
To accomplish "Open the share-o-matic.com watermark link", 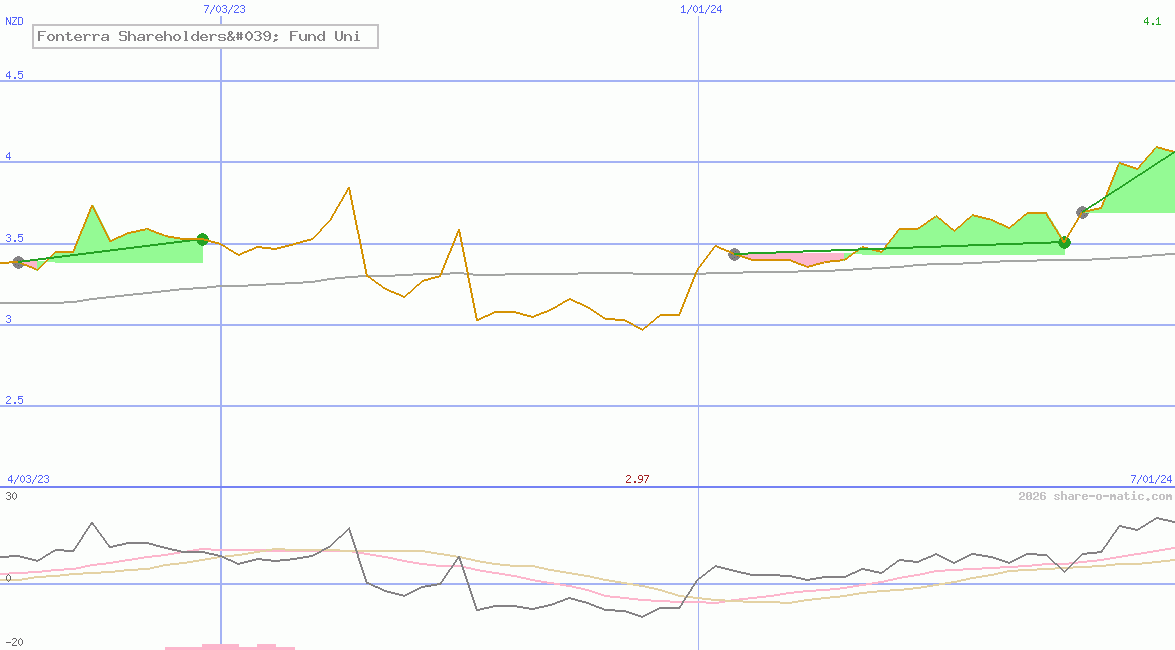I will 1095,496.
